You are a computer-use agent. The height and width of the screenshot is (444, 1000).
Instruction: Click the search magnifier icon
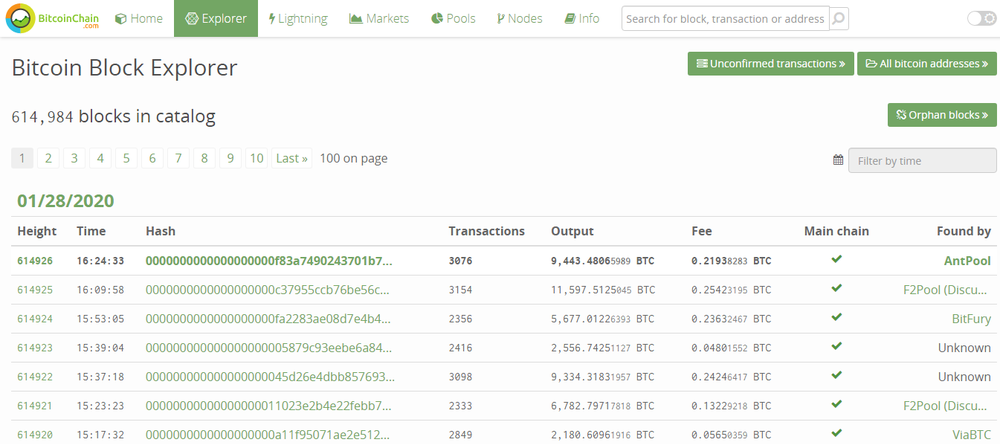click(839, 19)
